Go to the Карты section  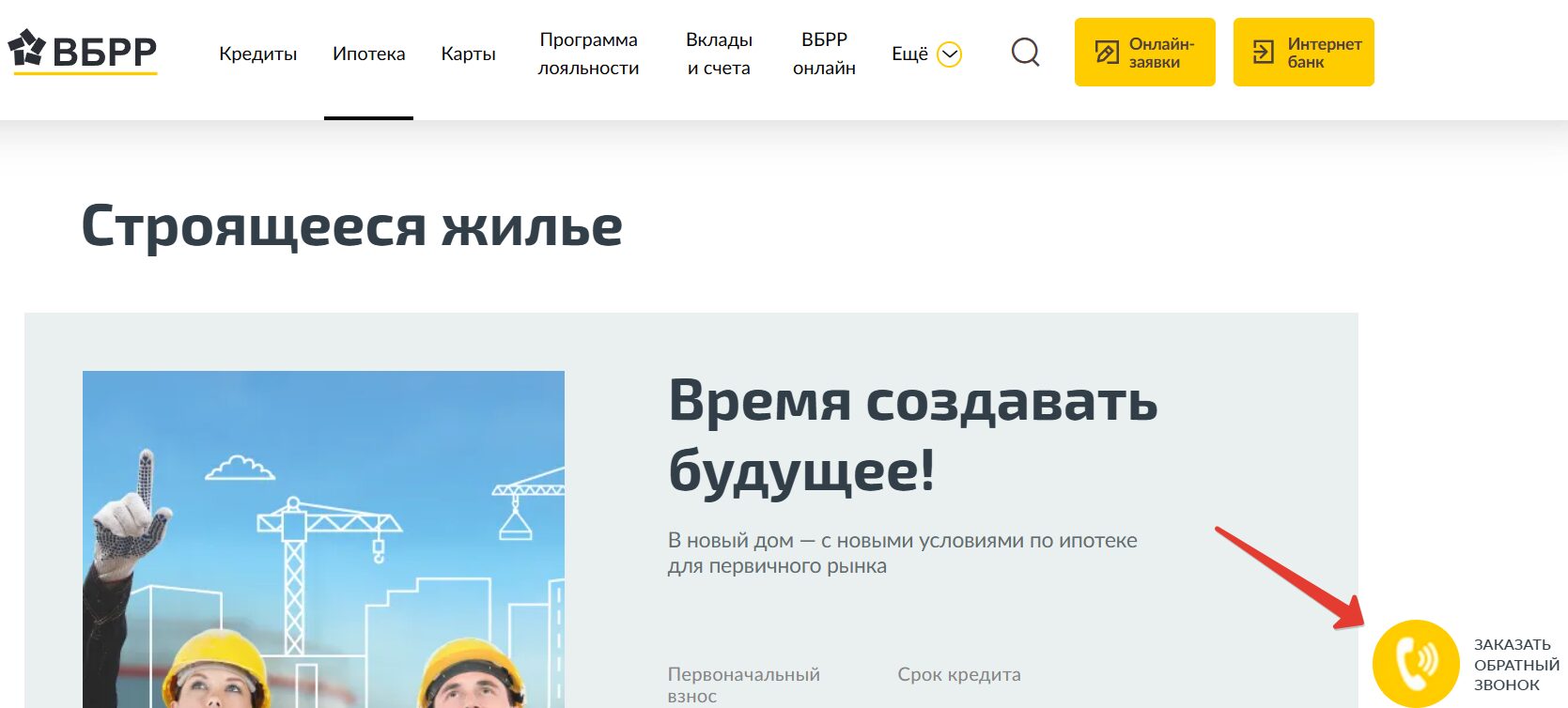[x=468, y=54]
